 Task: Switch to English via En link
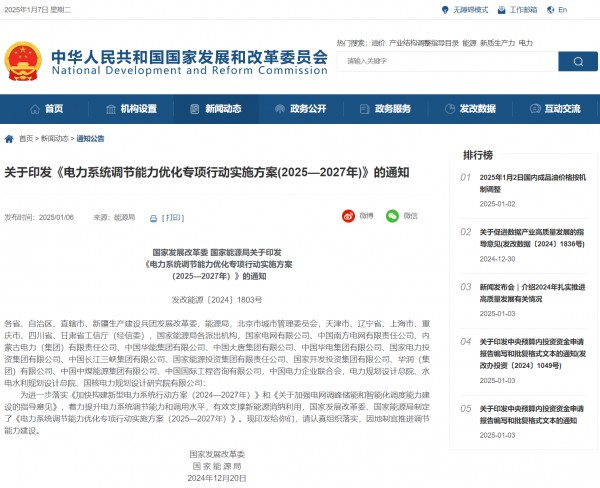[x=562, y=10]
